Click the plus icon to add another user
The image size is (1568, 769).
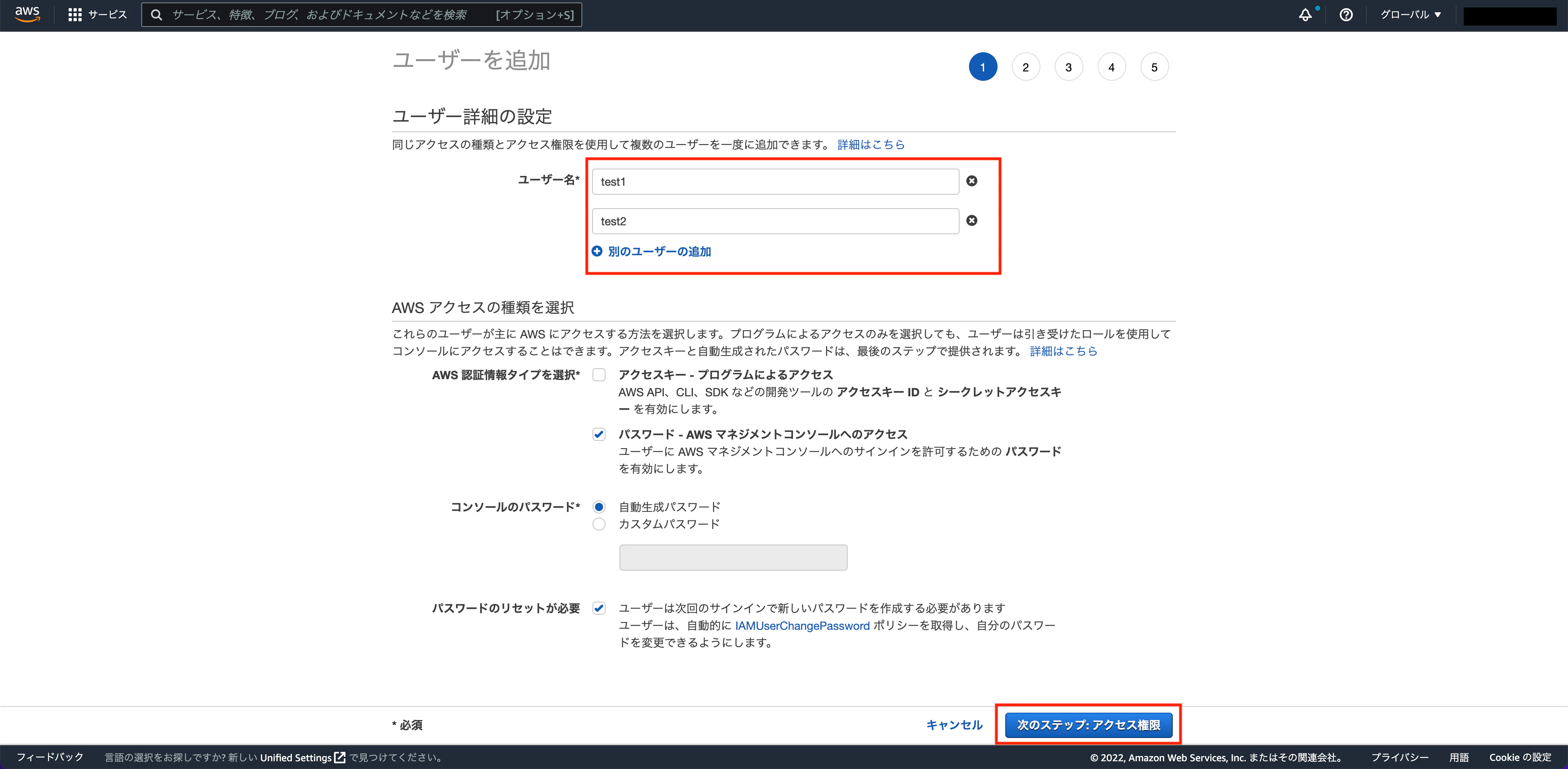pyautogui.click(x=597, y=251)
